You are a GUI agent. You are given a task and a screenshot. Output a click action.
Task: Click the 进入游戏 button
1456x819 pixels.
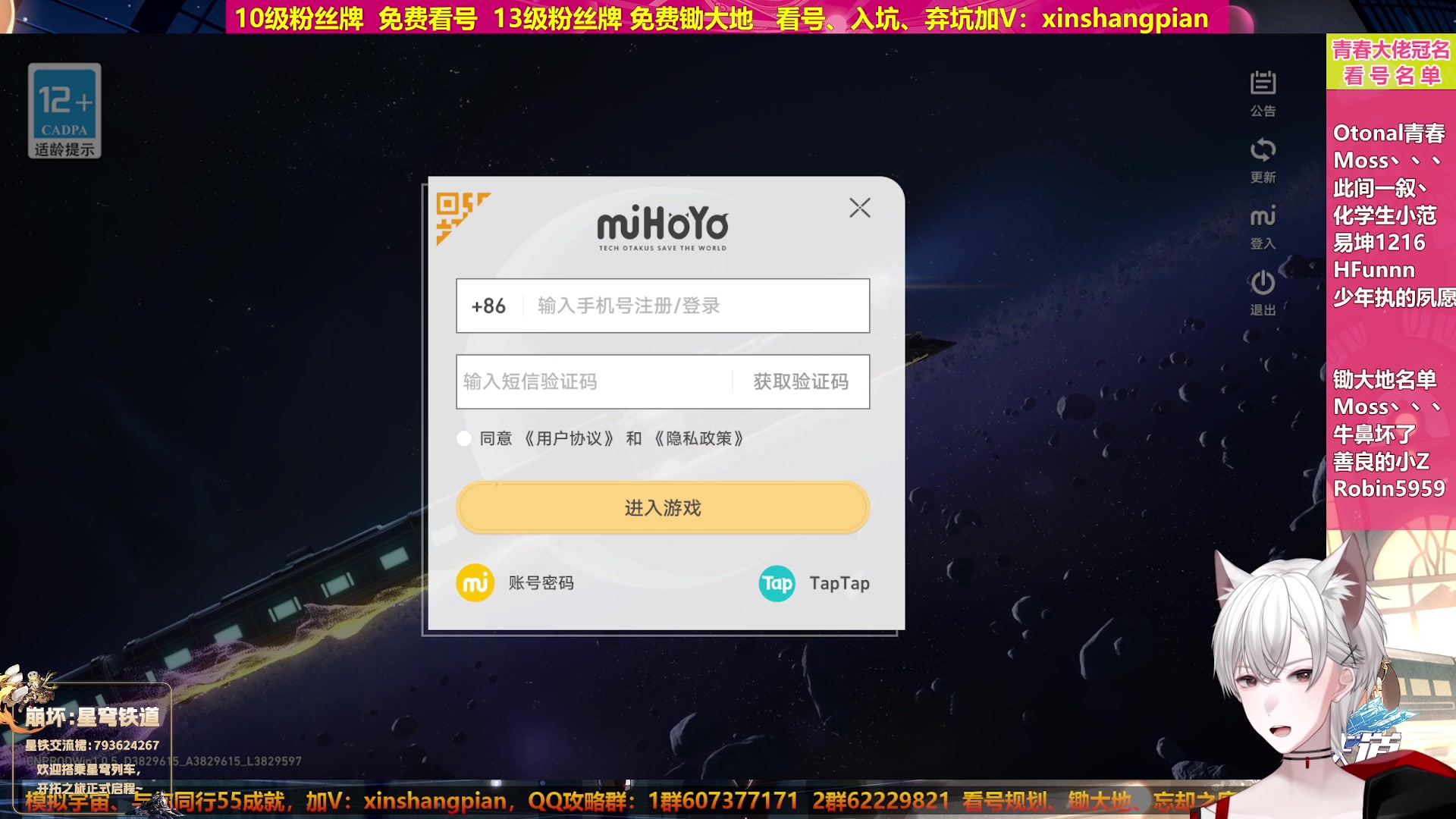[663, 507]
